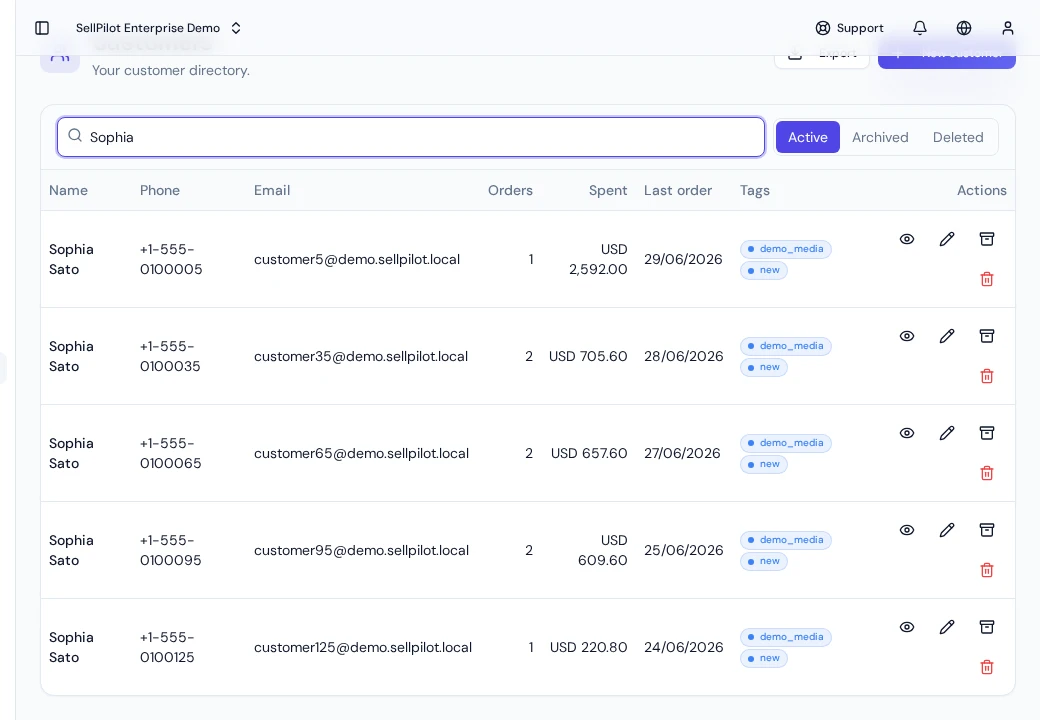The height and width of the screenshot is (720, 1040).
Task: Click the search magnifier icon
Action: coord(75,136)
